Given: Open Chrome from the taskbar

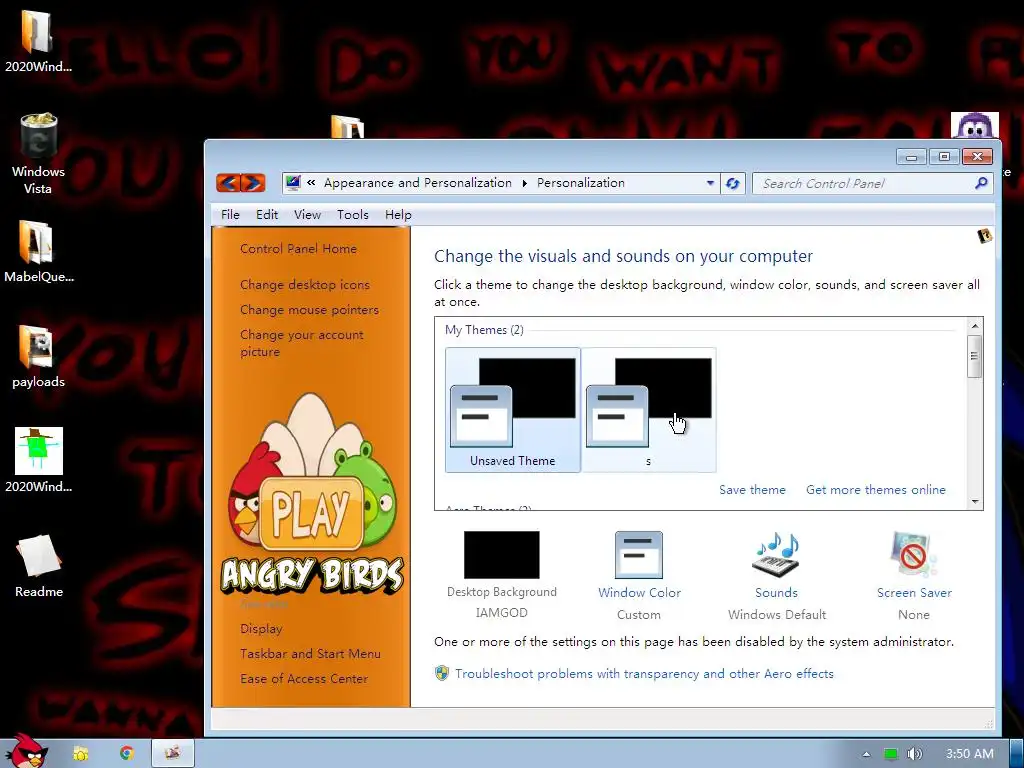Looking at the screenshot, I should click(127, 754).
